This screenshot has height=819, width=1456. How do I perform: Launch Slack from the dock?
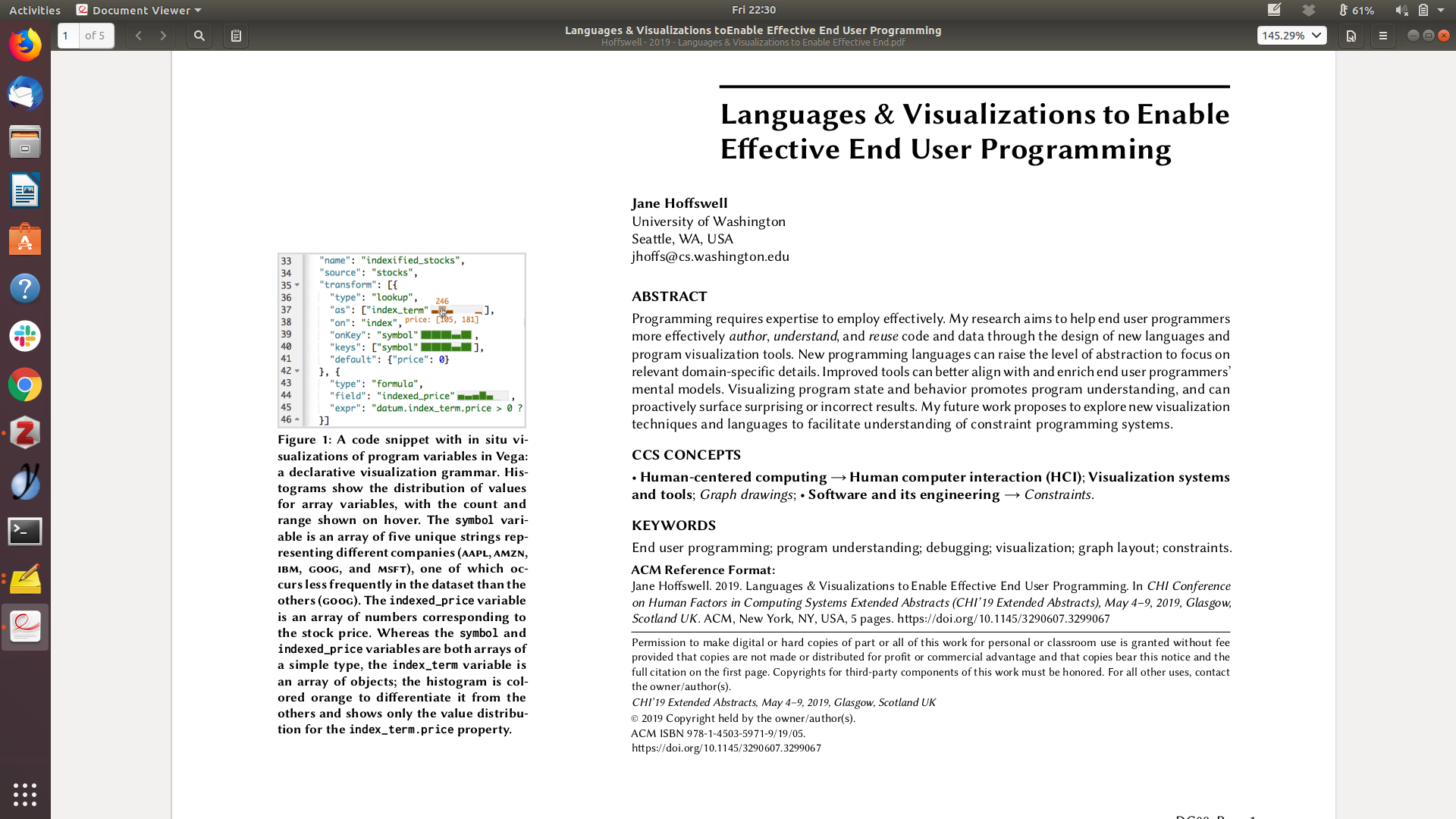pos(25,336)
